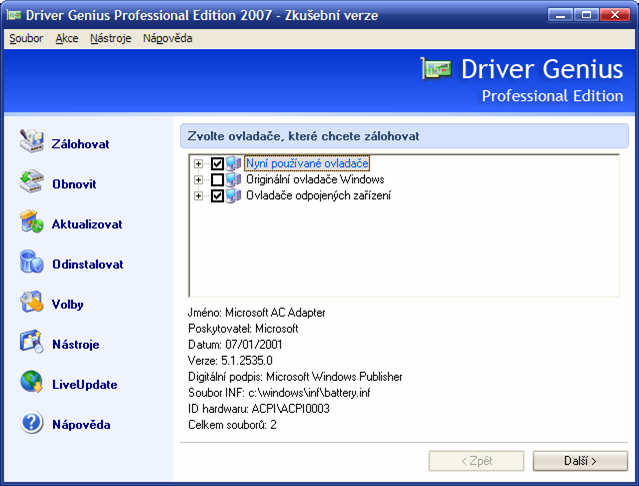Select the Aktualizovat sidebar label
The height and width of the screenshot is (486, 639).
coord(87,224)
